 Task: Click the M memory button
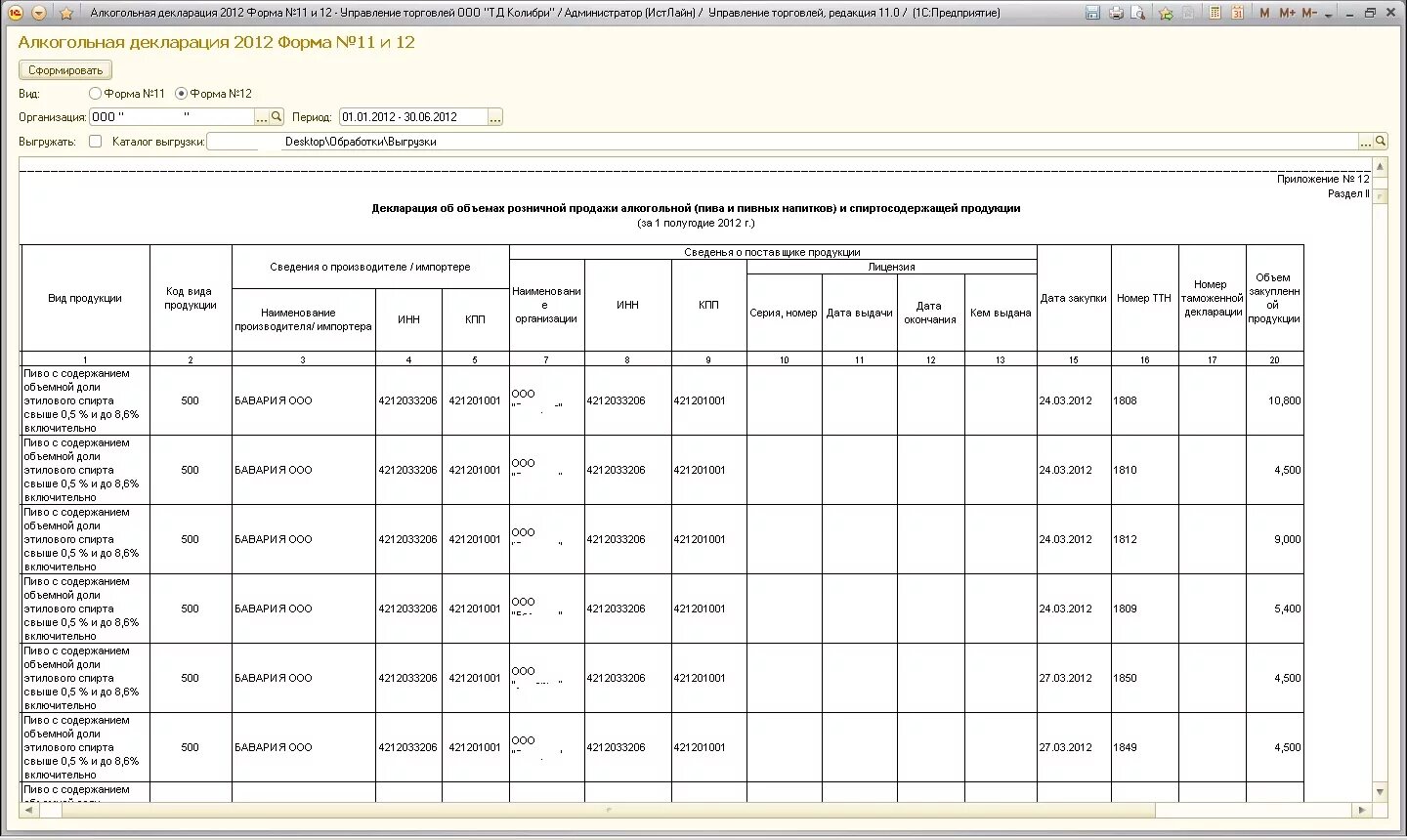coord(1265,13)
